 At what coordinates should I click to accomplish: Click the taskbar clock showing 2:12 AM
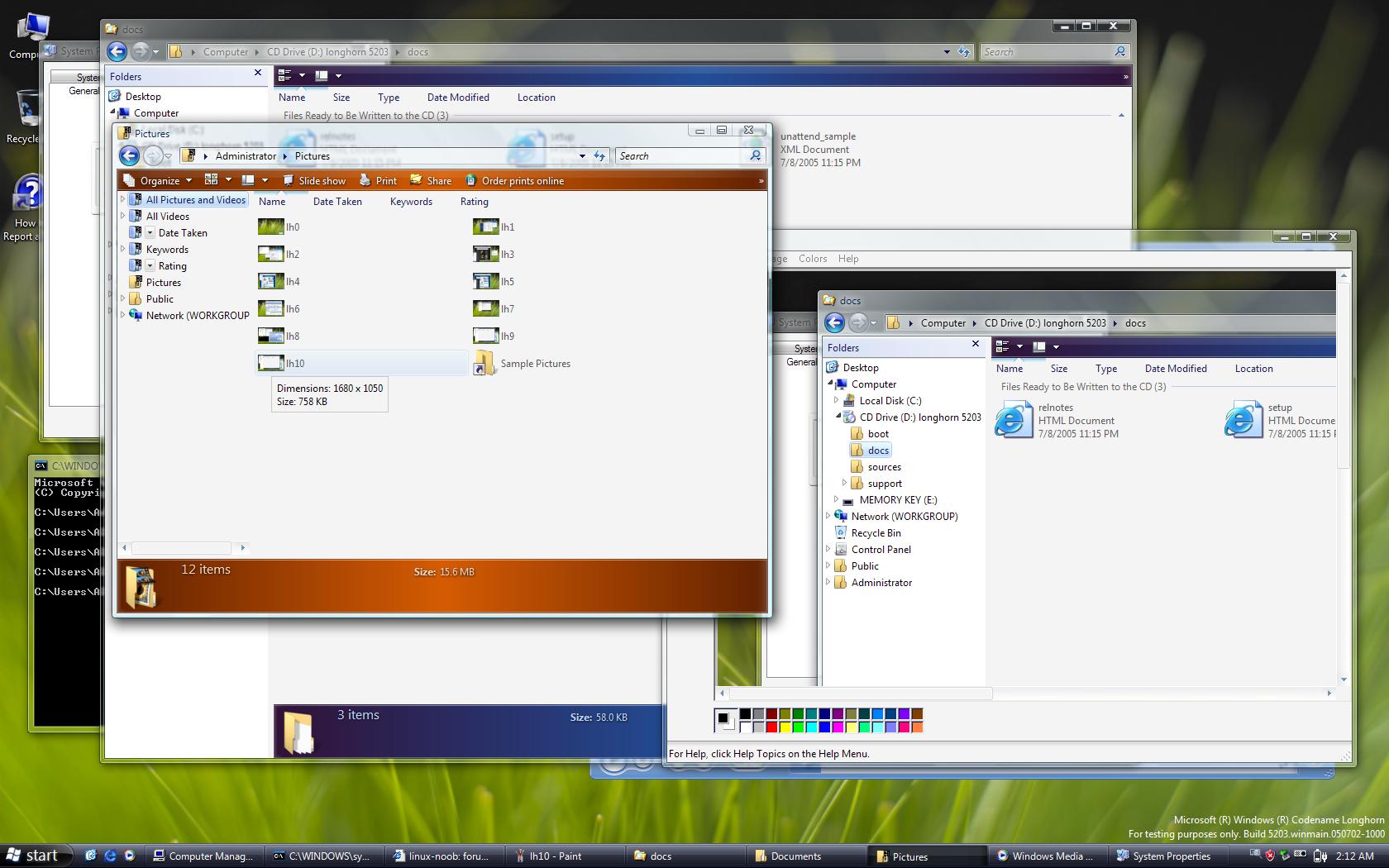1353,856
